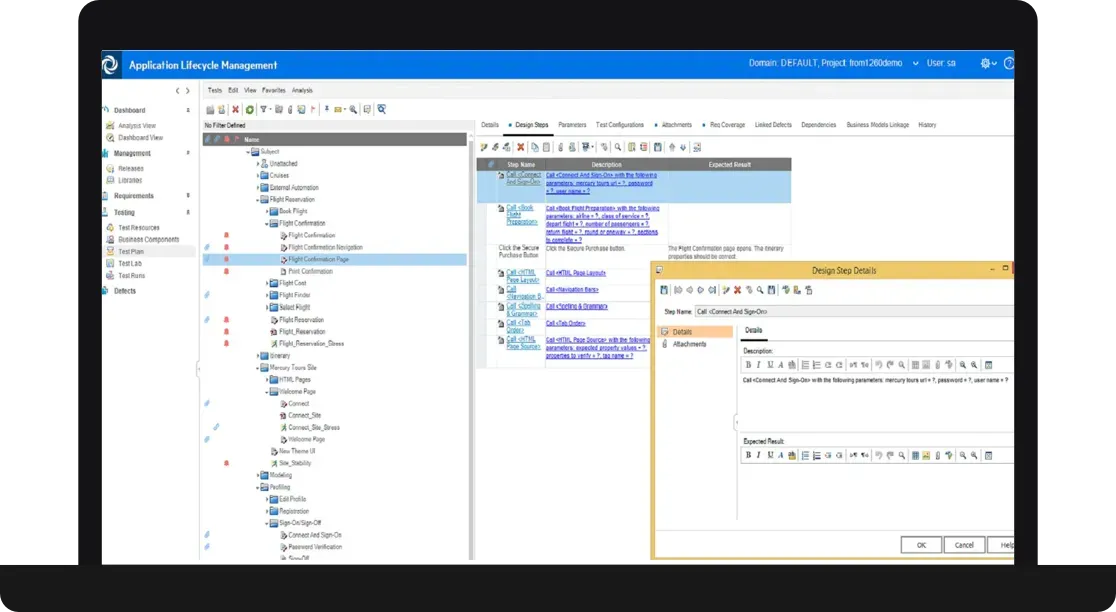The height and width of the screenshot is (612, 1116).
Task: Apply italic in the Description editor toolbar
Action: pyautogui.click(x=759, y=365)
